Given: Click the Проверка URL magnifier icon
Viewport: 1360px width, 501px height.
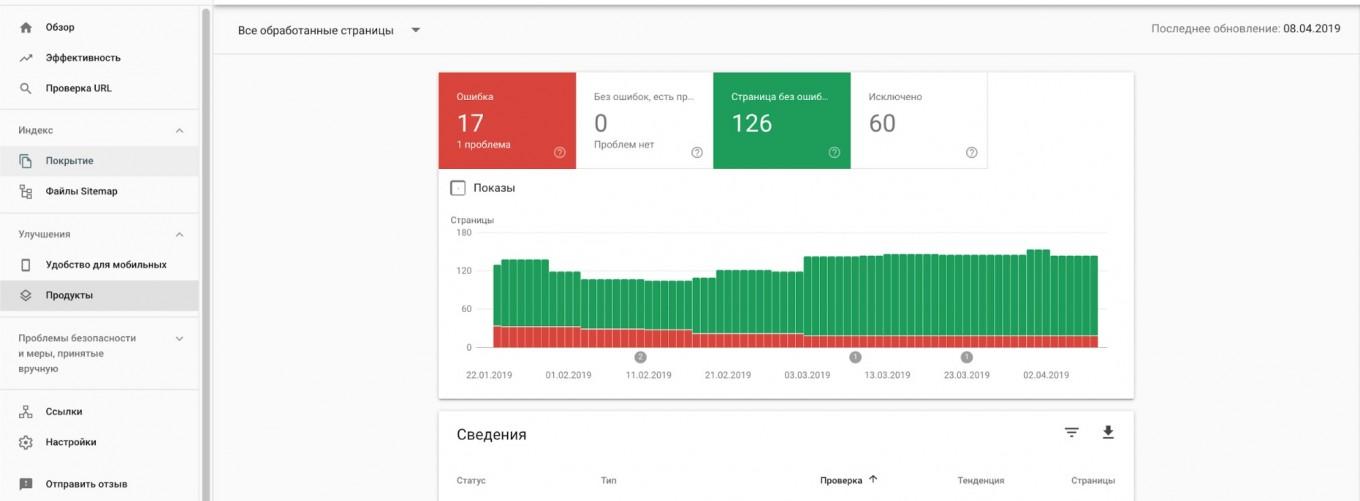Looking at the screenshot, I should click(26, 88).
